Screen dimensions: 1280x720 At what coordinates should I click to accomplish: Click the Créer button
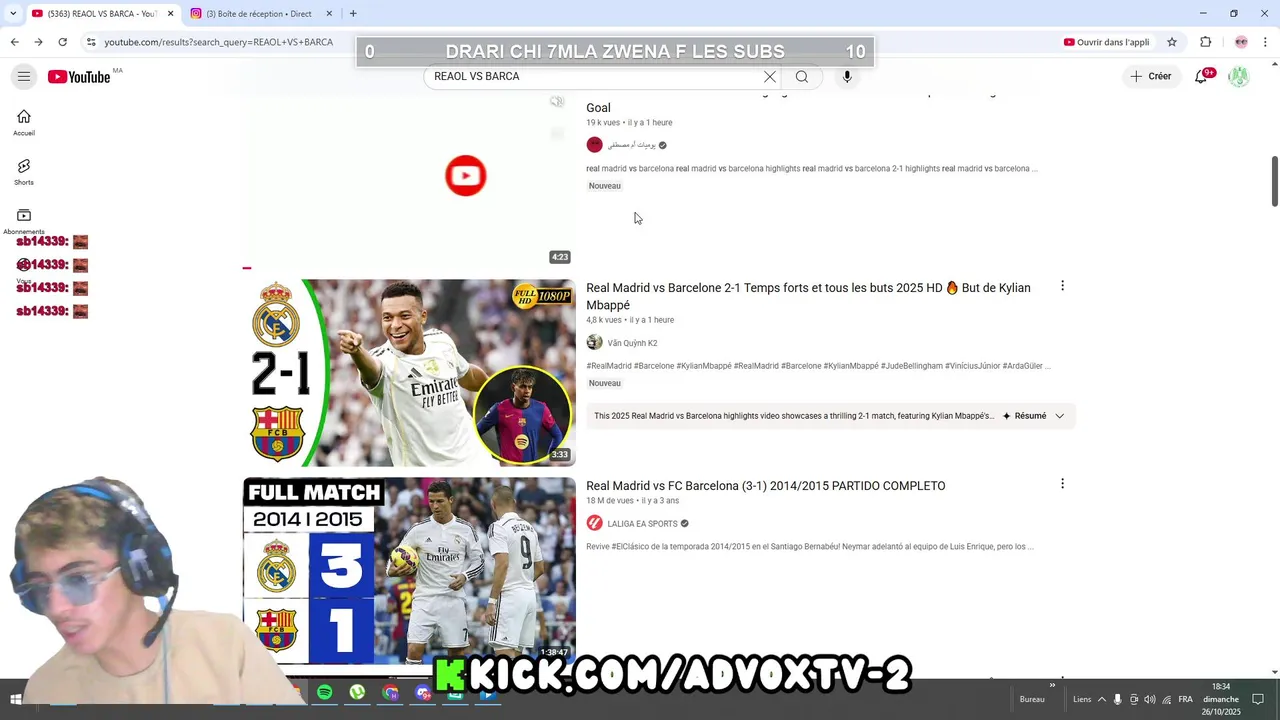tap(1151, 77)
